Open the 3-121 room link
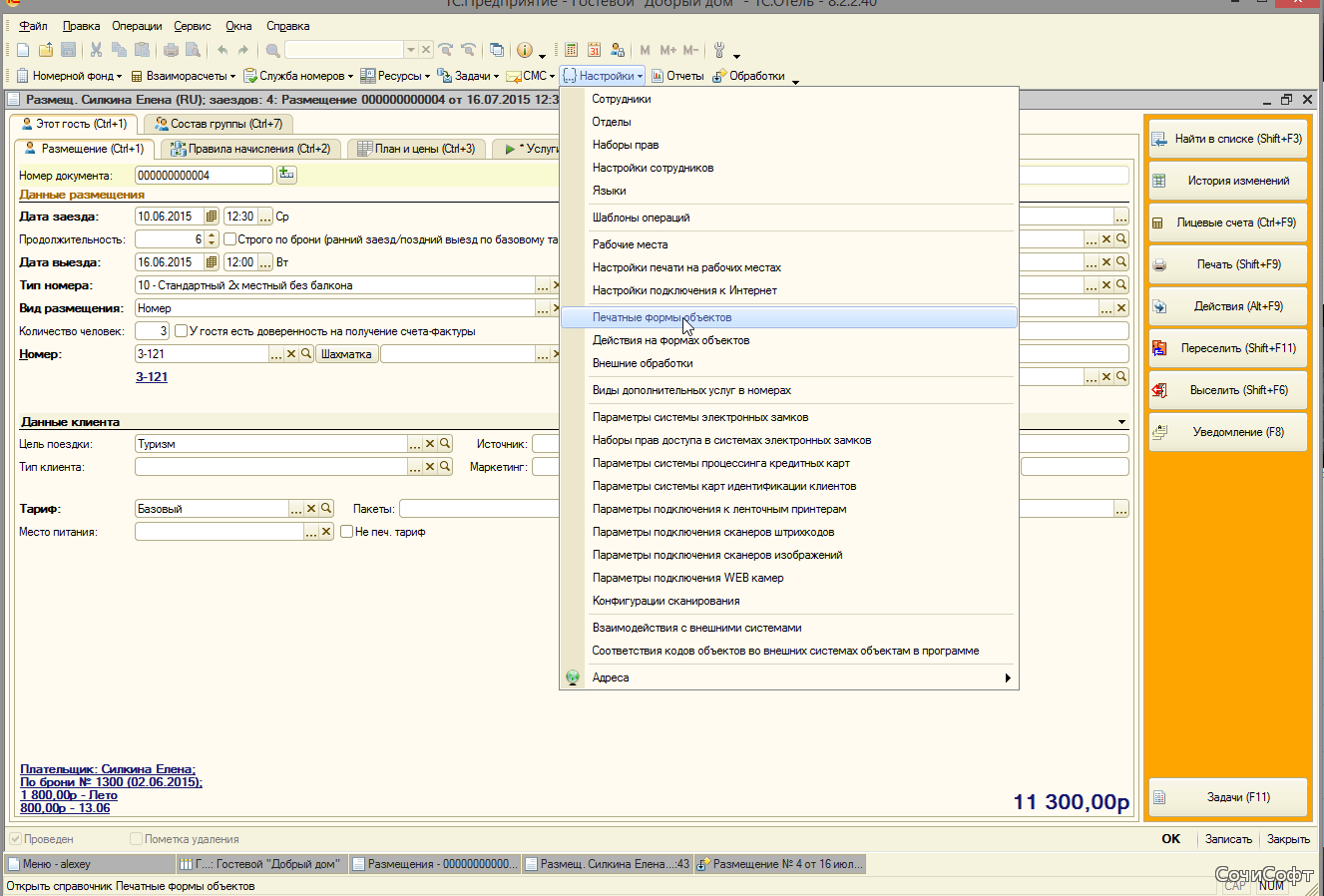This screenshot has width=1324, height=896. coord(152,377)
